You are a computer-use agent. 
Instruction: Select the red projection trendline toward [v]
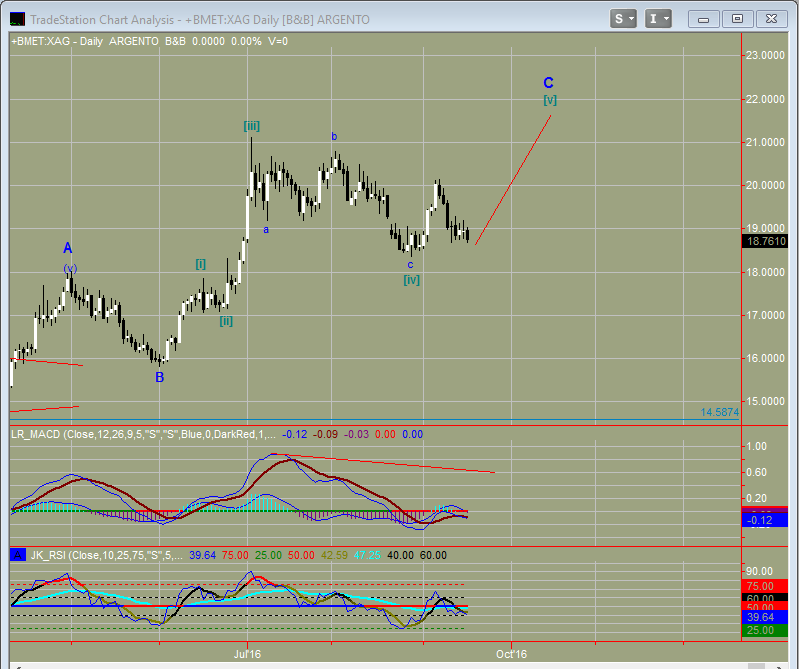pos(513,180)
